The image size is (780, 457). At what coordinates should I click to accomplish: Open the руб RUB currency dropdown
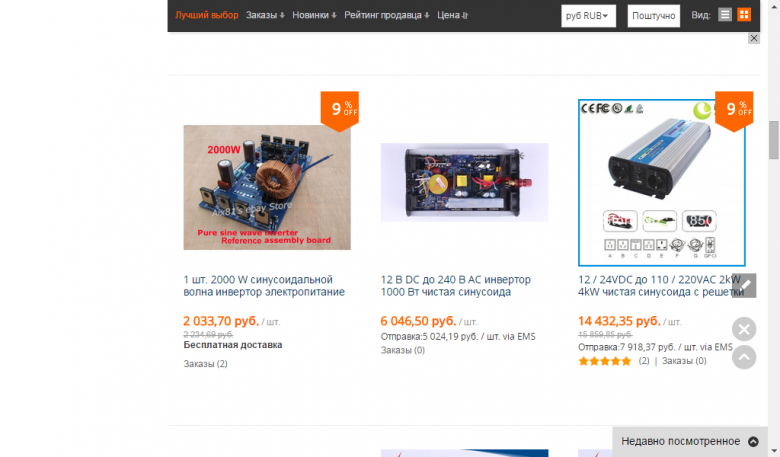click(x=588, y=15)
